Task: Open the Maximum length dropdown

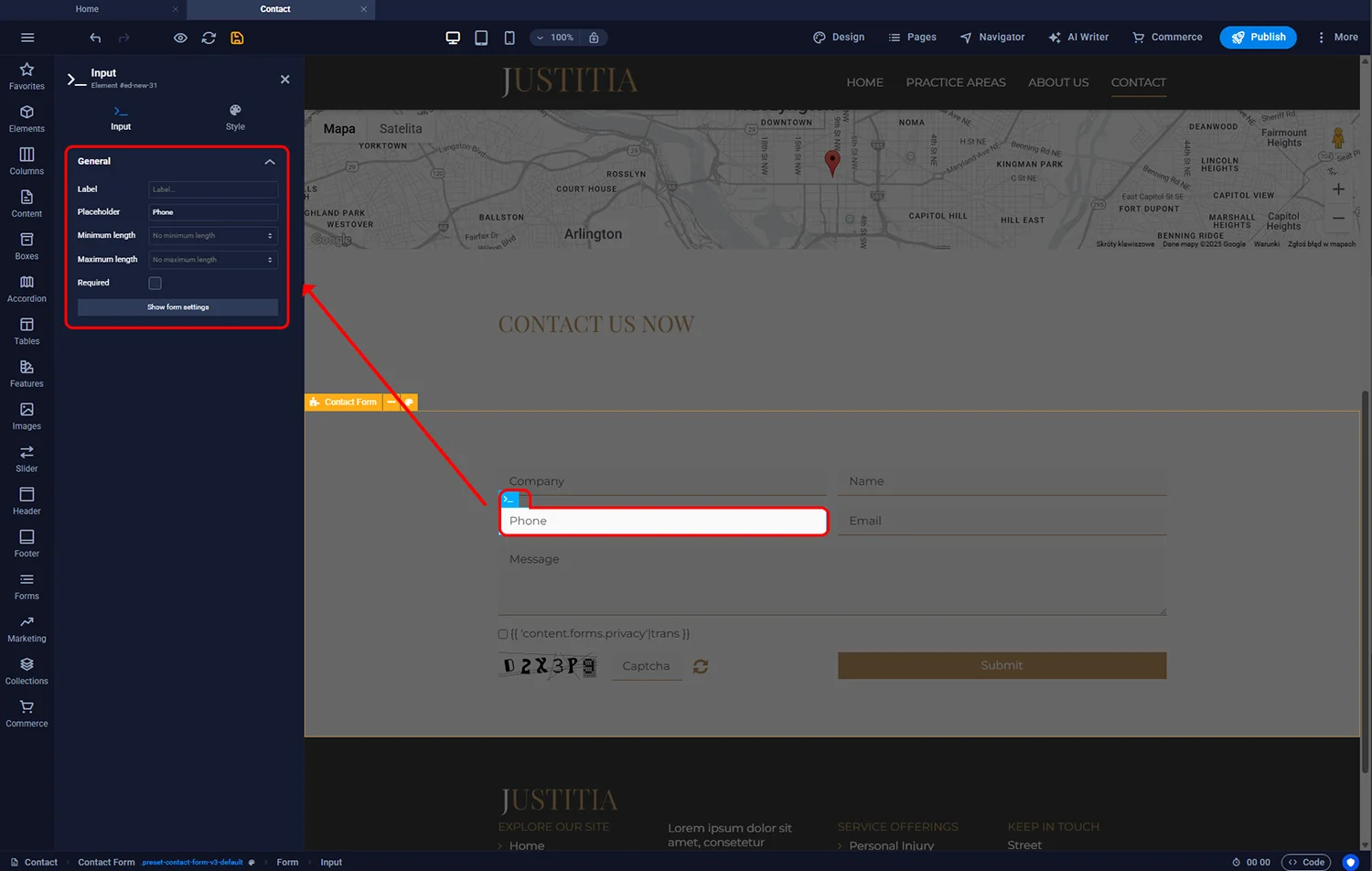Action: [x=213, y=260]
